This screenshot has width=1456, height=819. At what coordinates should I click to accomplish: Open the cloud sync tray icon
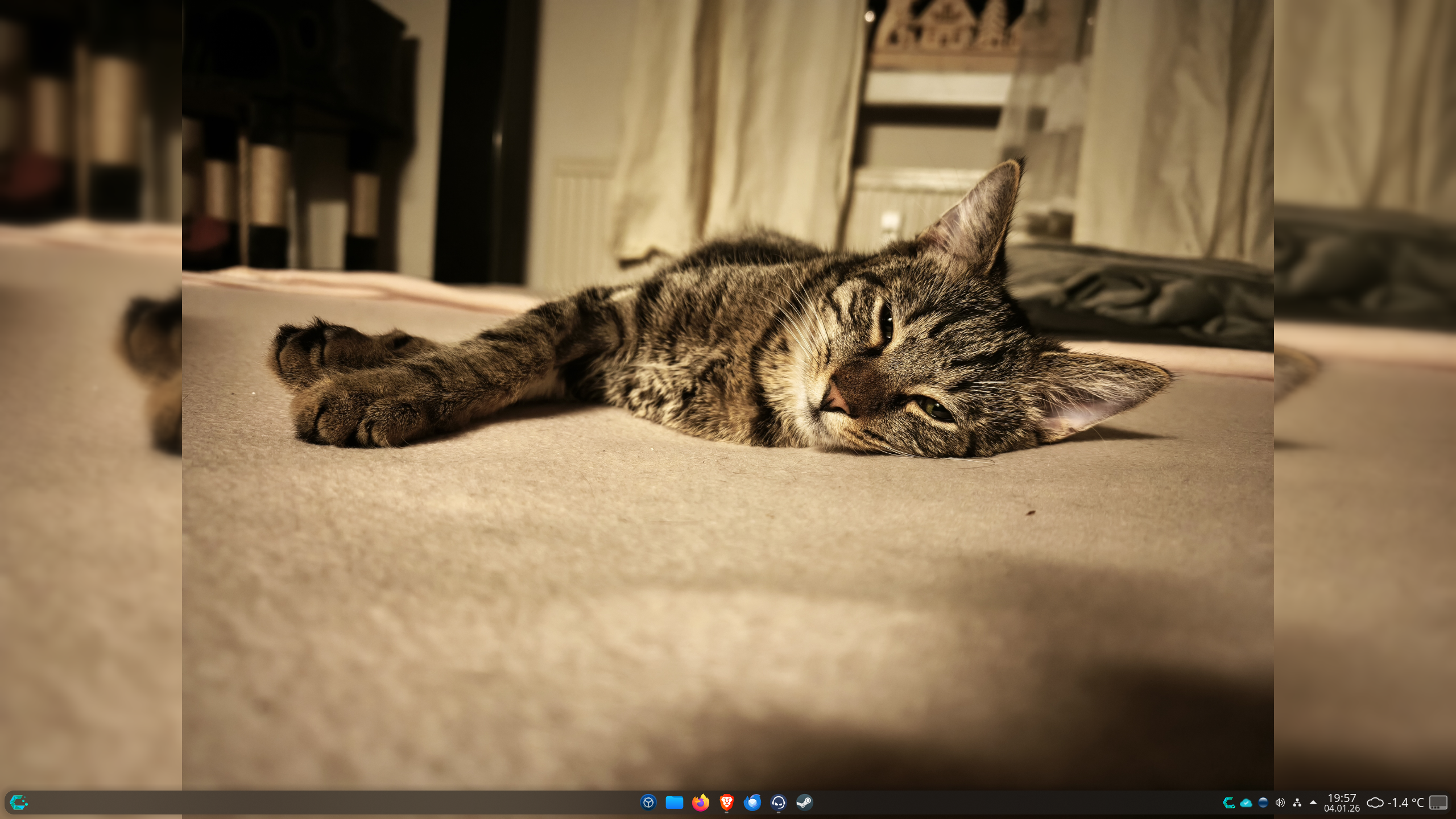coord(1246,803)
